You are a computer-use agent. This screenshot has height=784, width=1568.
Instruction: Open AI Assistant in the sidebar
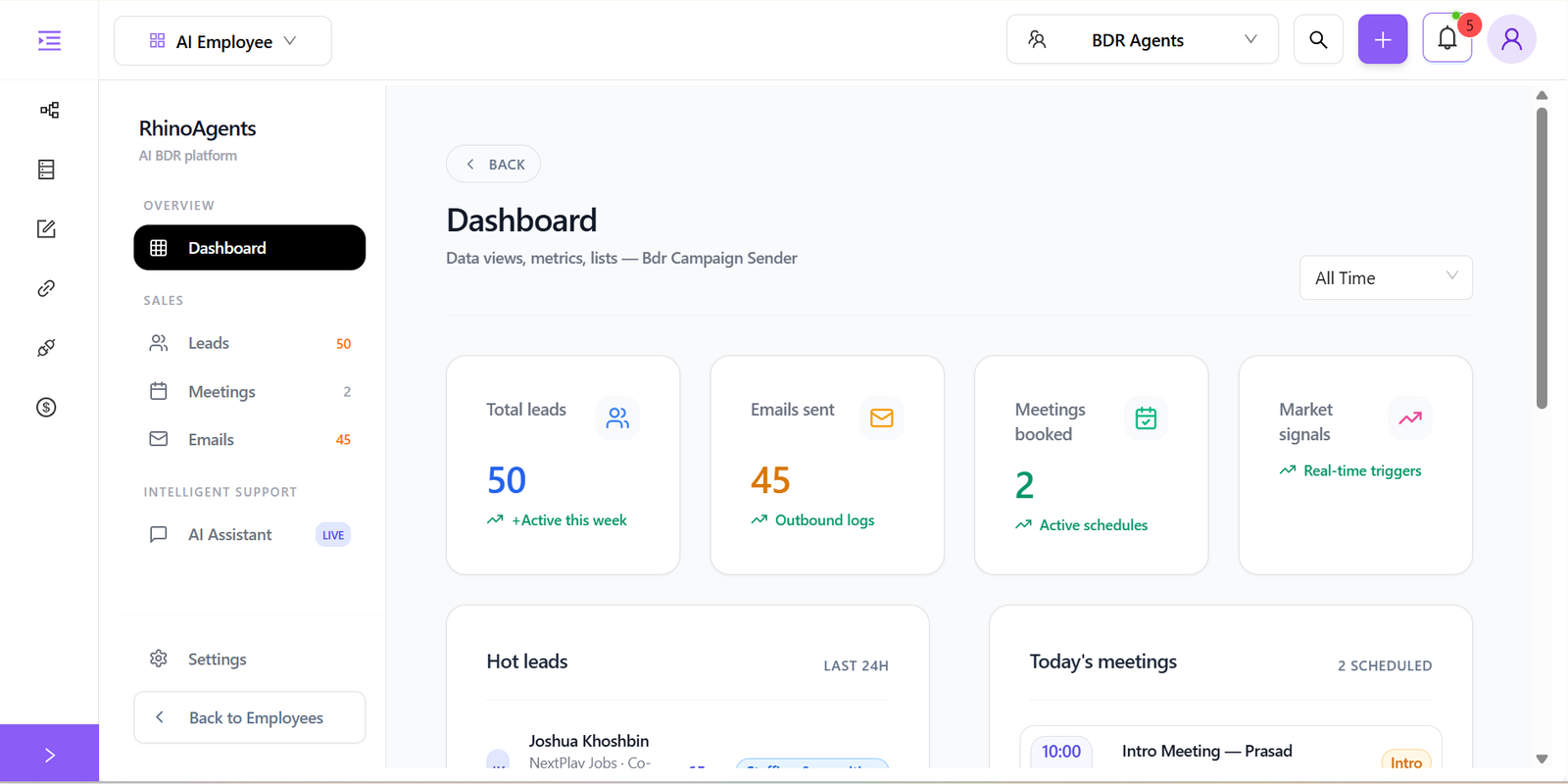[x=250, y=534]
